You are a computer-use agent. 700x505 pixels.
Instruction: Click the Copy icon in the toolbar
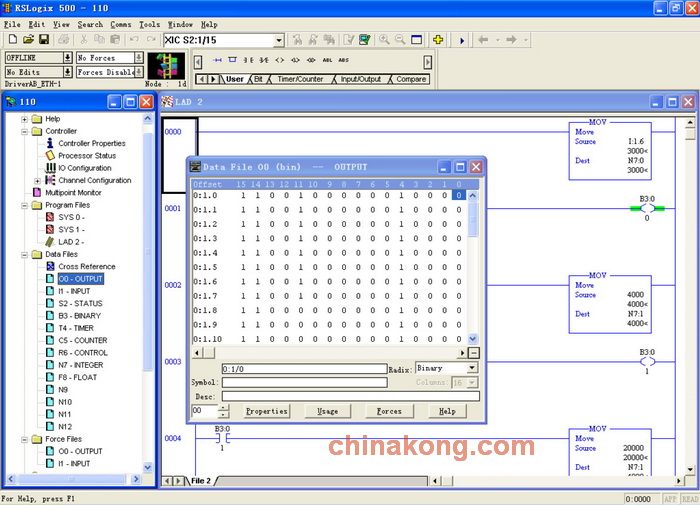point(99,40)
